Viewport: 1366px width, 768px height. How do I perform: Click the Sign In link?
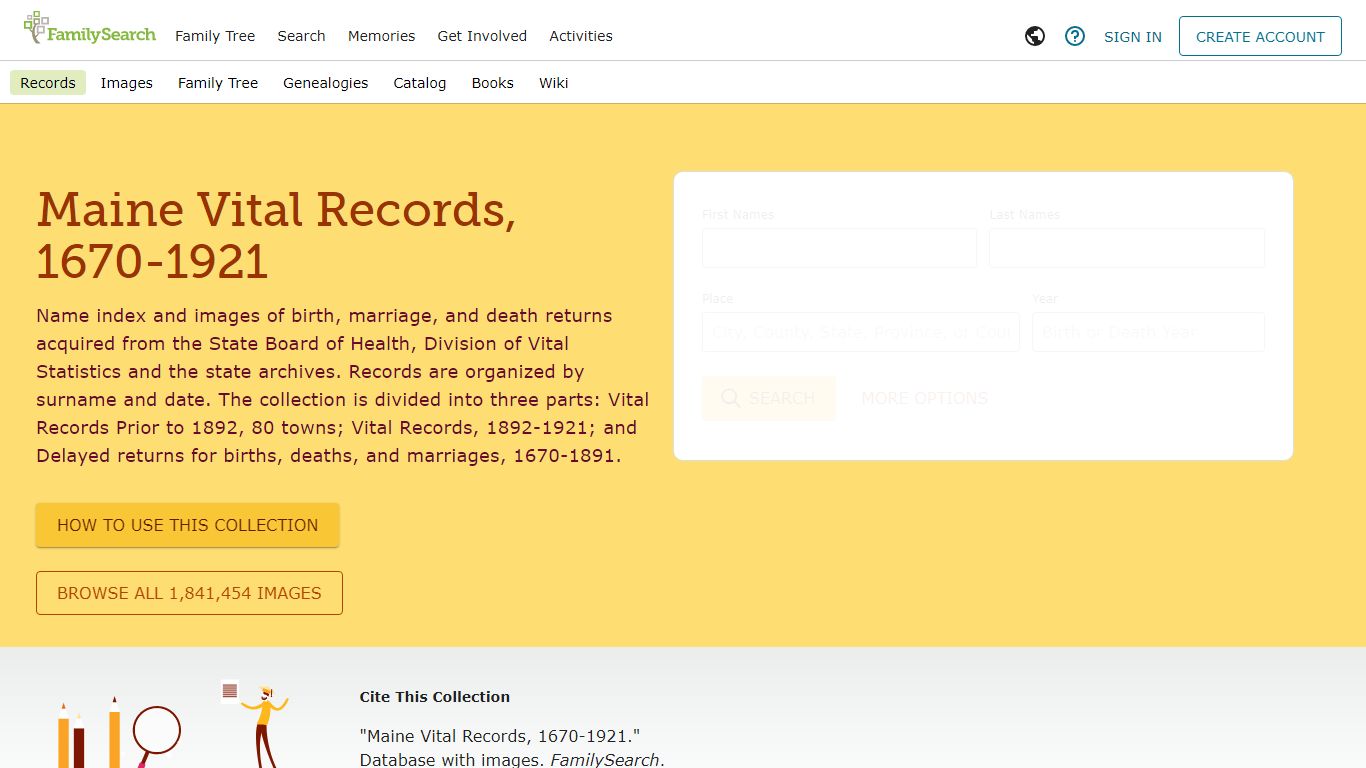coord(1133,37)
